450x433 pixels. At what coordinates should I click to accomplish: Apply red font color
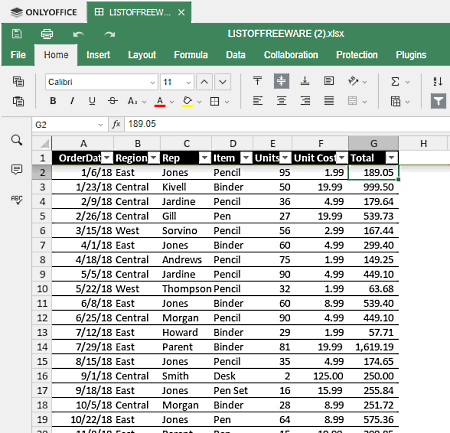[160, 101]
